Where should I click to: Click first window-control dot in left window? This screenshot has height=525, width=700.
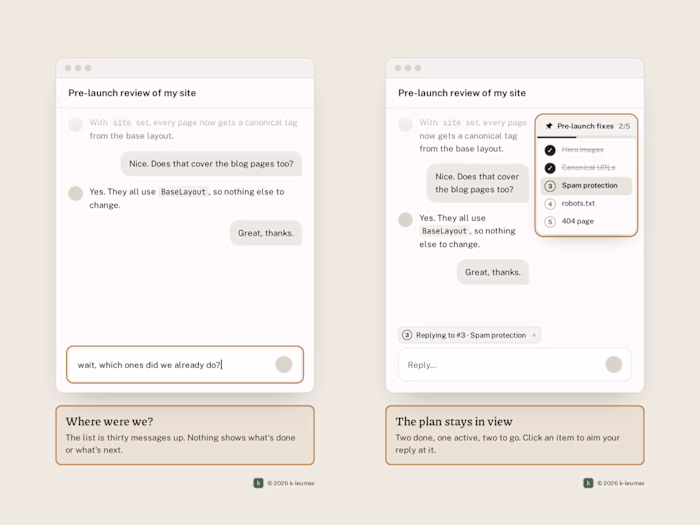coord(68,68)
